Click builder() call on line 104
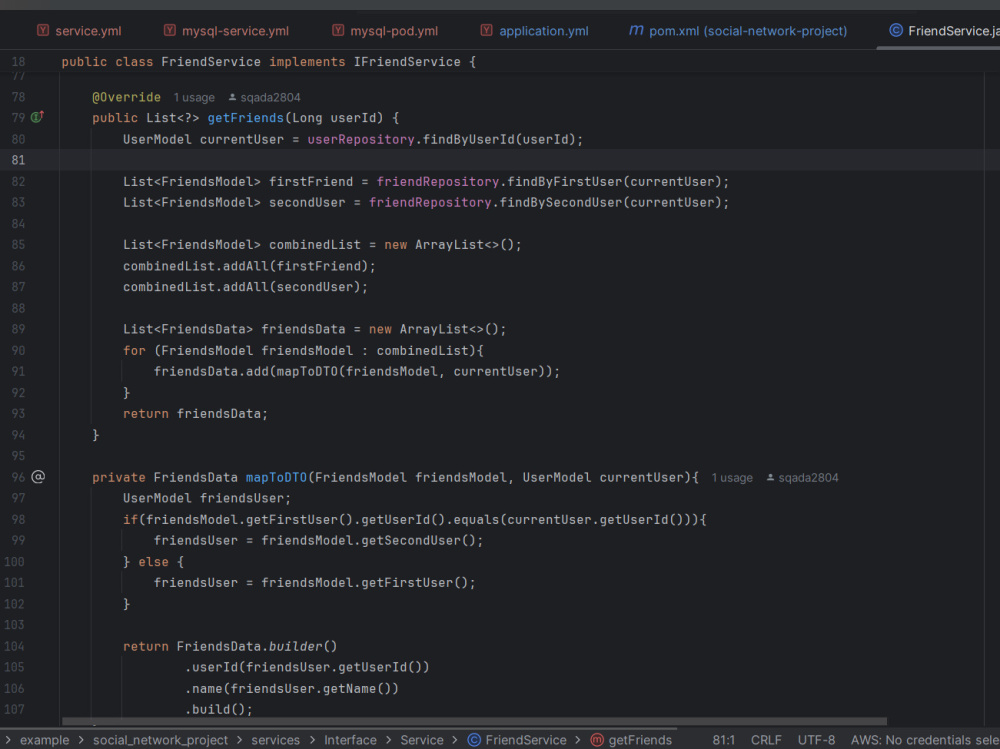The image size is (1000, 749). (x=302, y=646)
